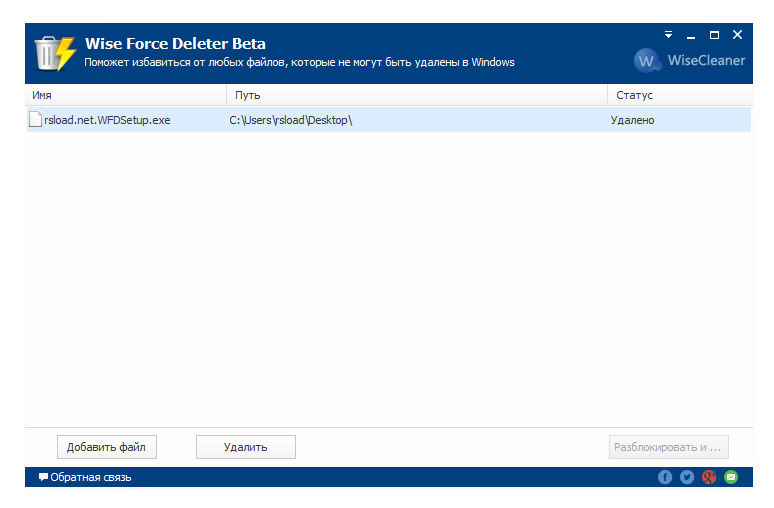Open the Google Plus share icon
Viewport: 774px width, 508px height.
pos(709,477)
